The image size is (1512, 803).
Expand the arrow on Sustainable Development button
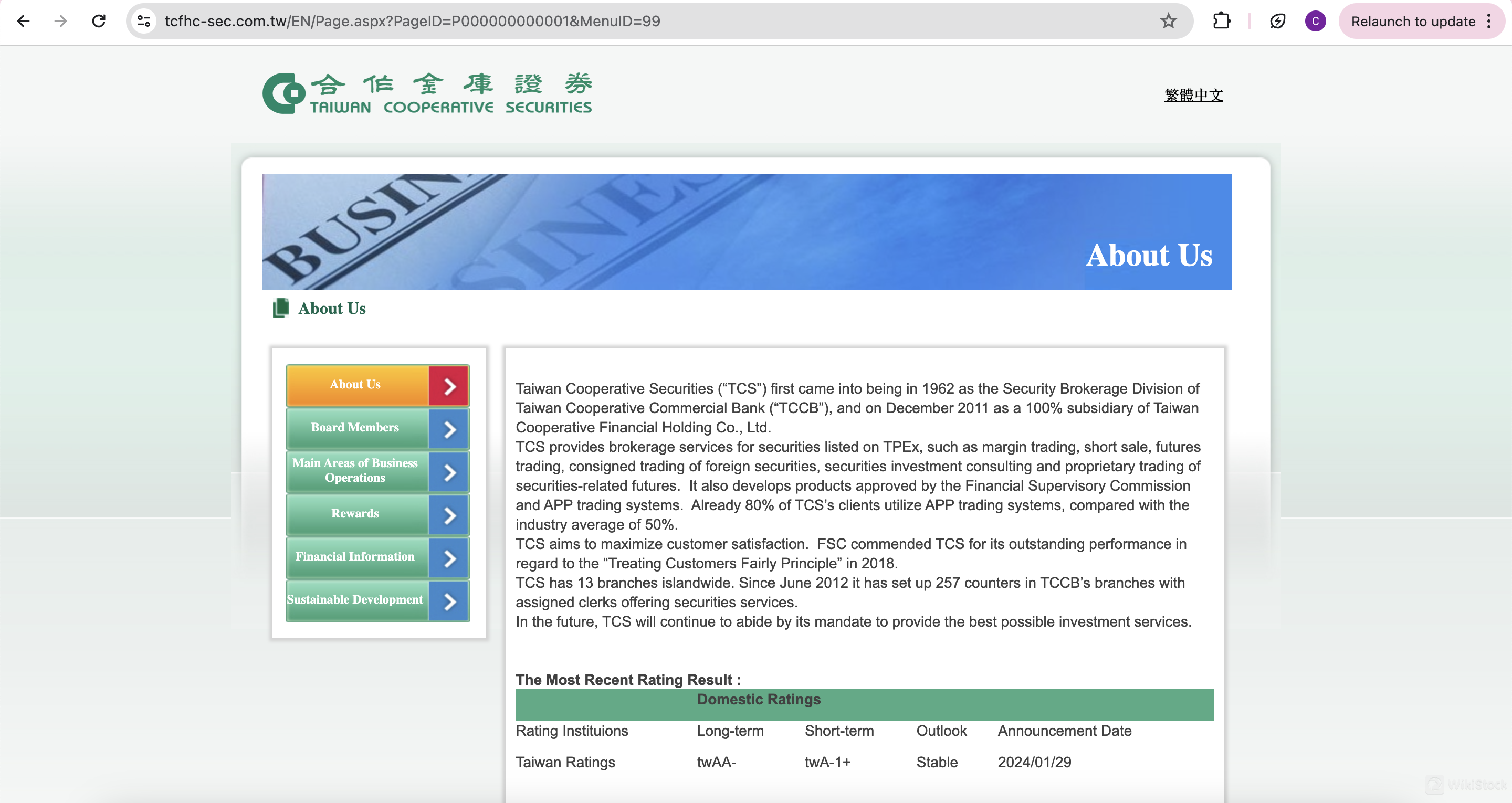point(449,600)
